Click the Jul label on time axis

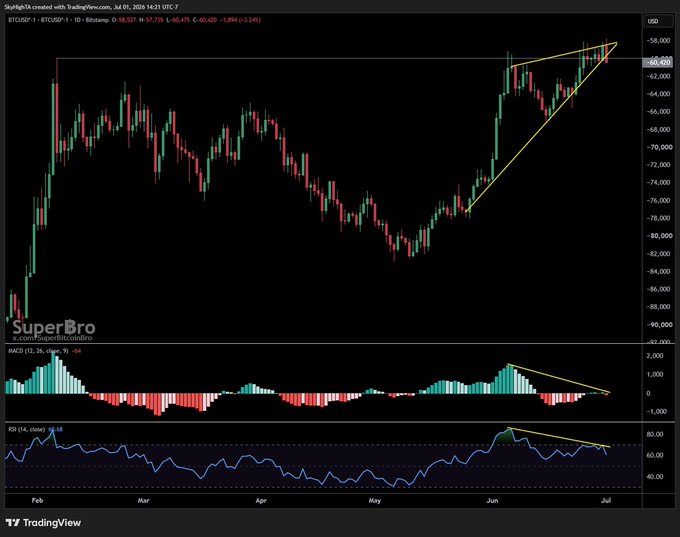(x=606, y=501)
